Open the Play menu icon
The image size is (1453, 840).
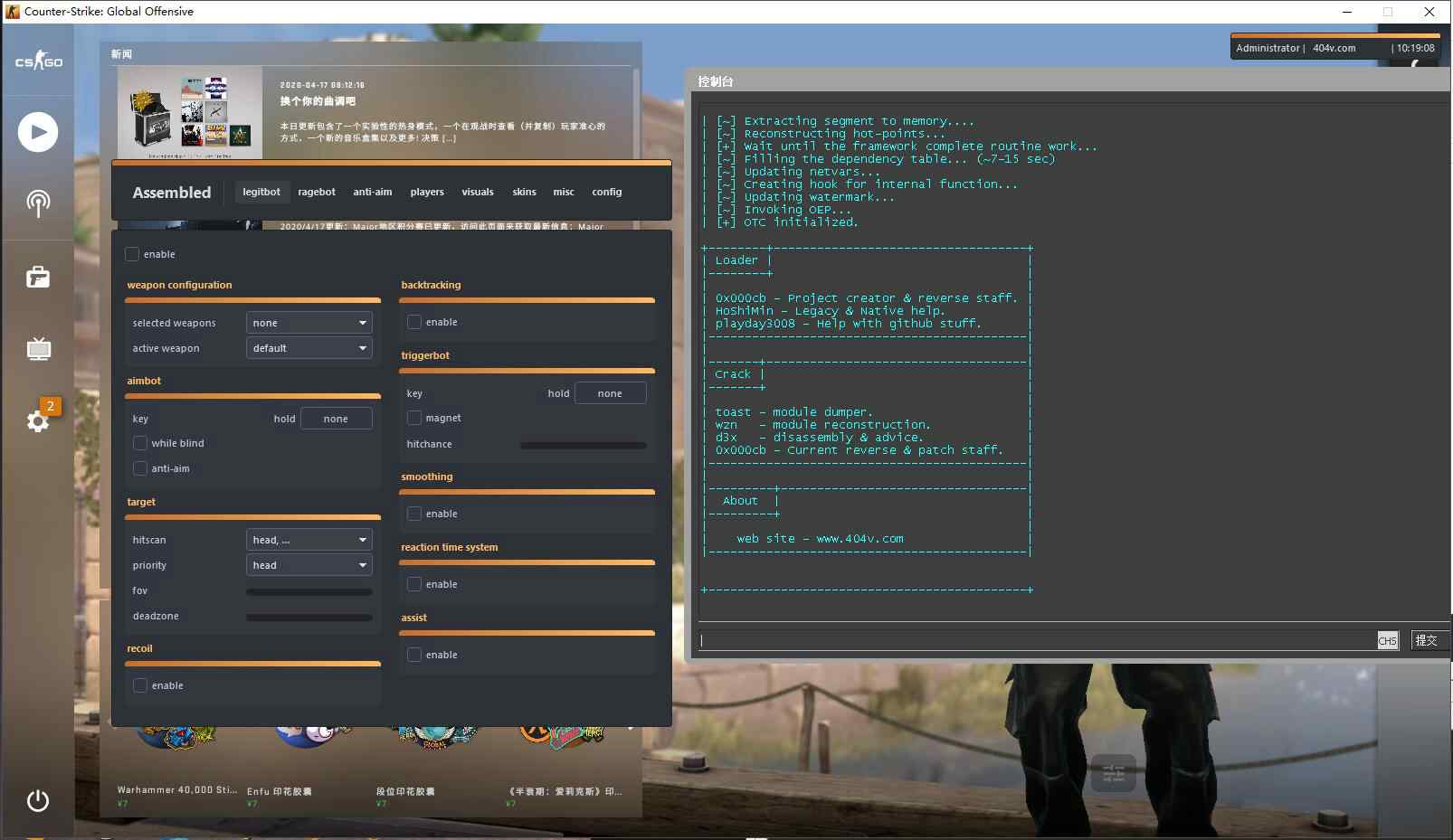(x=38, y=132)
